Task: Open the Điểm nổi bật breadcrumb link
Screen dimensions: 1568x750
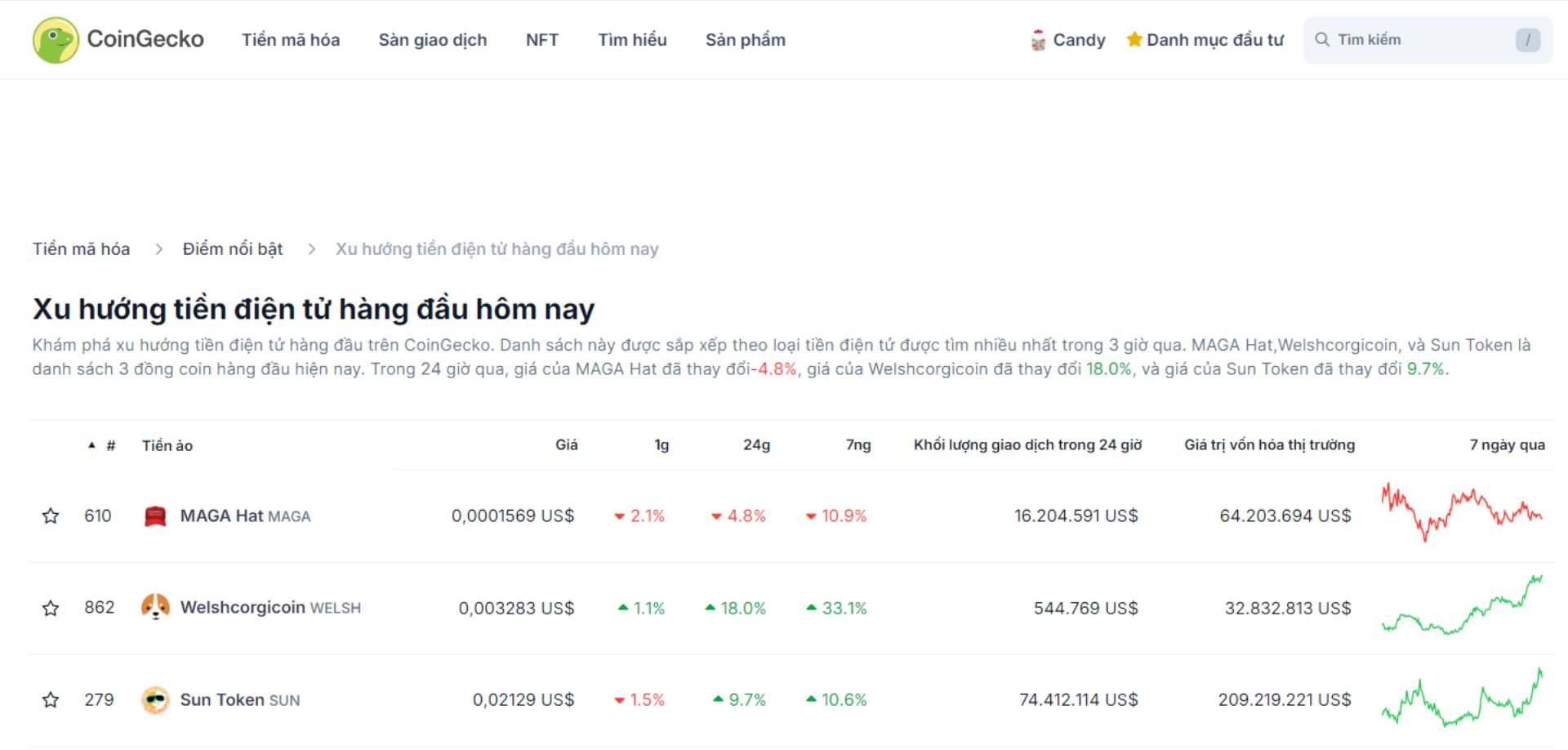Action: tap(233, 248)
